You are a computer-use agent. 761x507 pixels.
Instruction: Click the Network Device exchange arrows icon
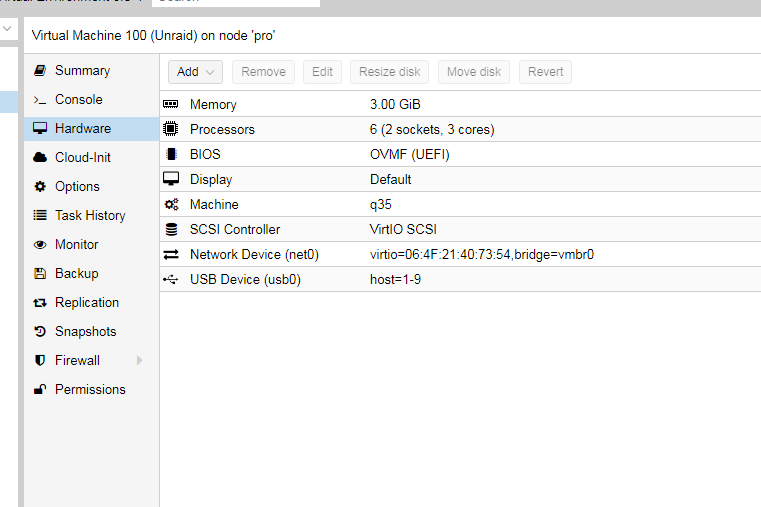[x=171, y=254]
